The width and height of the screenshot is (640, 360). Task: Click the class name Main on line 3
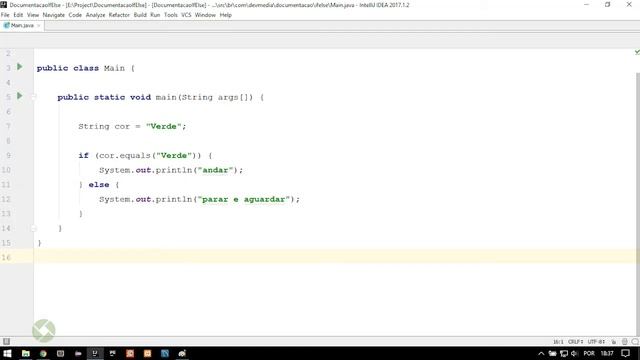[x=114, y=68]
